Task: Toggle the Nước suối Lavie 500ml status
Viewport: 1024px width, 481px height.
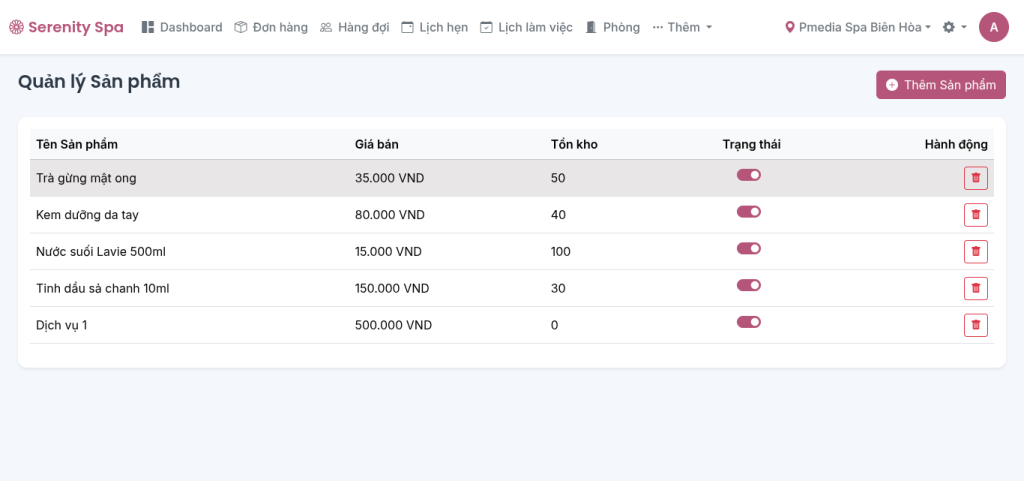Action: point(749,248)
